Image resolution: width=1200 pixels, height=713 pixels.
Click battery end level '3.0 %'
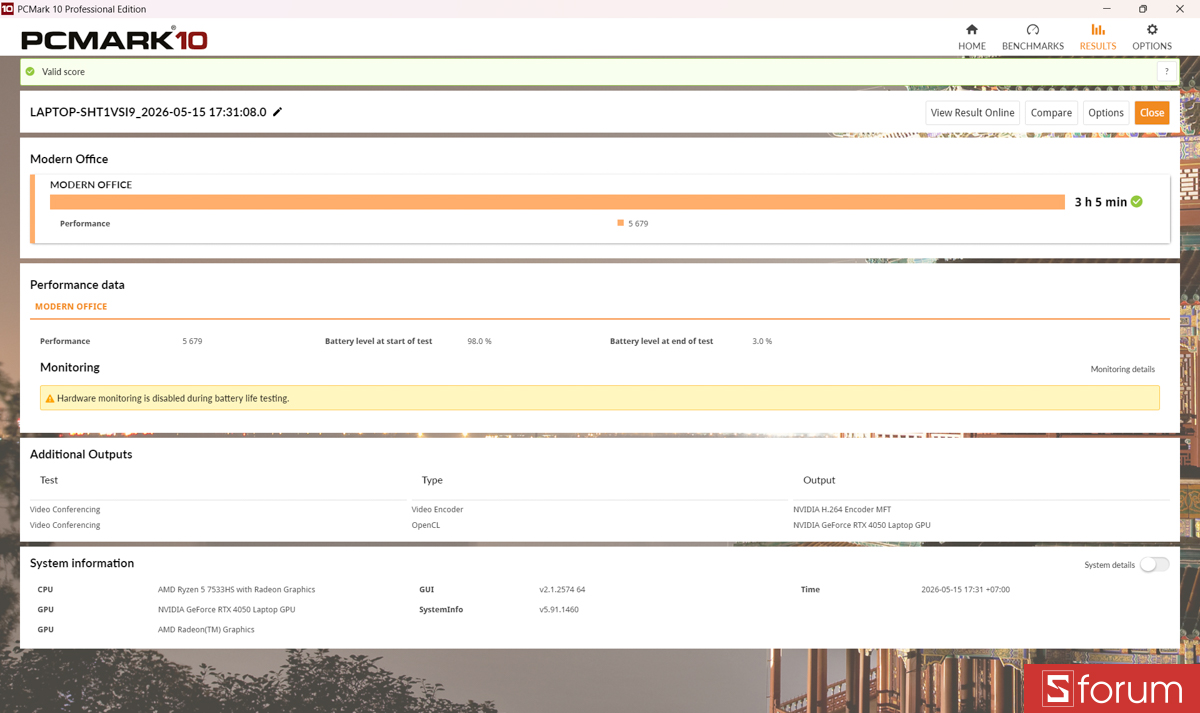click(x=762, y=341)
